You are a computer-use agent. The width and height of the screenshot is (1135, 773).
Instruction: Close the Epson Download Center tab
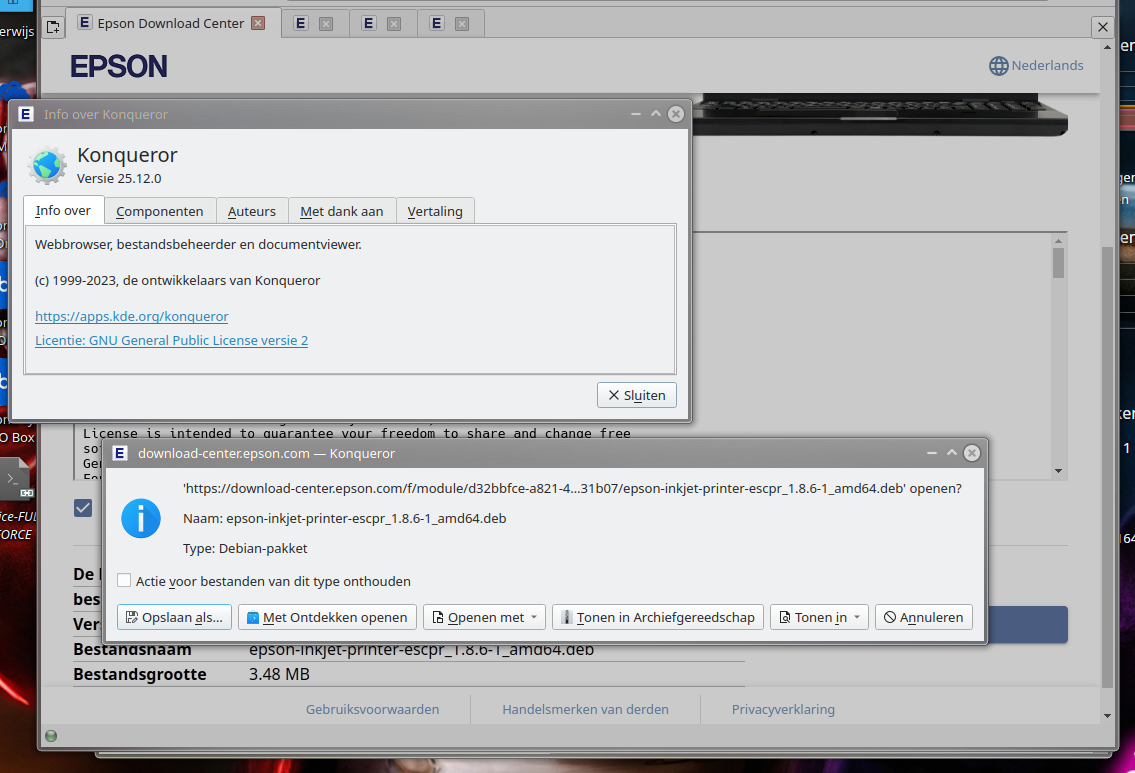(x=258, y=23)
